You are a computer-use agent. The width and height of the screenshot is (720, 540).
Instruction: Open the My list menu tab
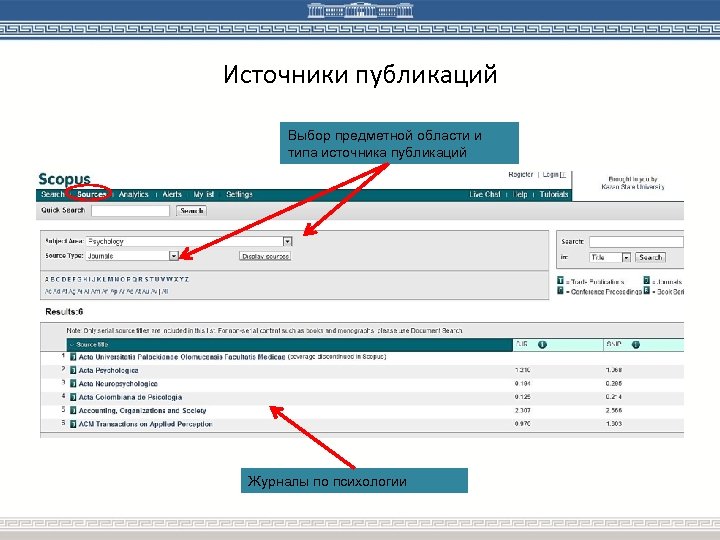pyautogui.click(x=204, y=194)
